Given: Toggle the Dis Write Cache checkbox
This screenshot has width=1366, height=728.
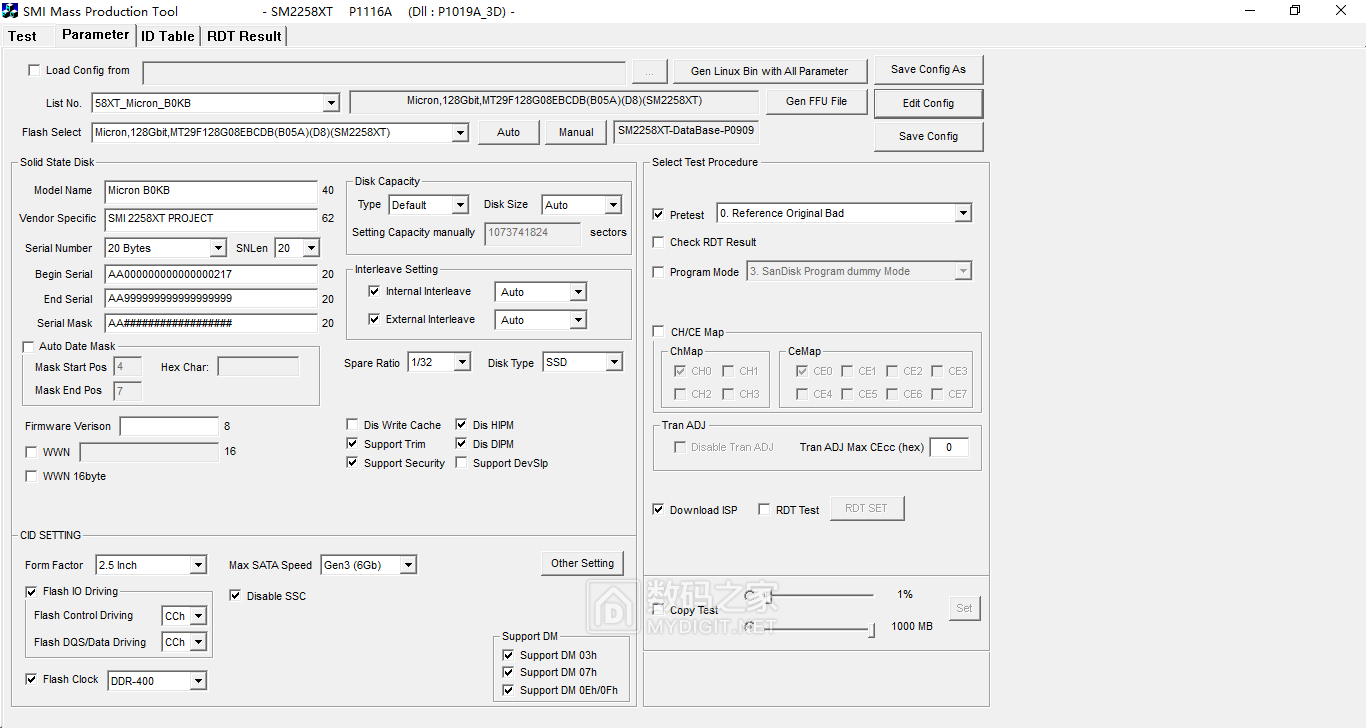Looking at the screenshot, I should point(352,425).
